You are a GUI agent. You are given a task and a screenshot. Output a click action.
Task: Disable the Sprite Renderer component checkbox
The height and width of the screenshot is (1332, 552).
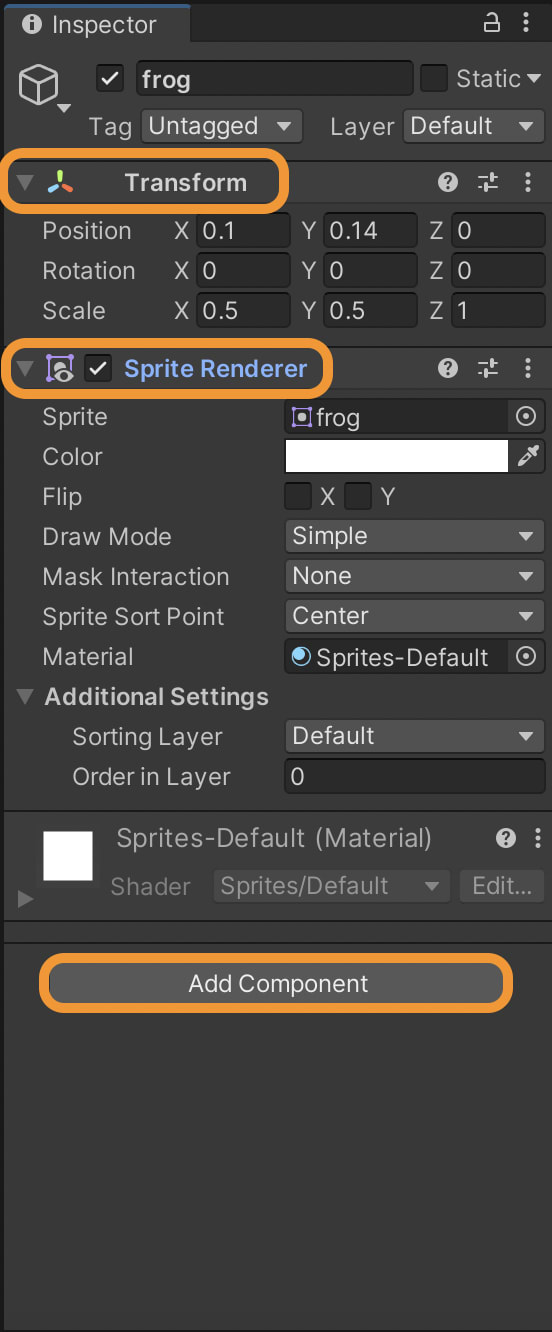98,368
